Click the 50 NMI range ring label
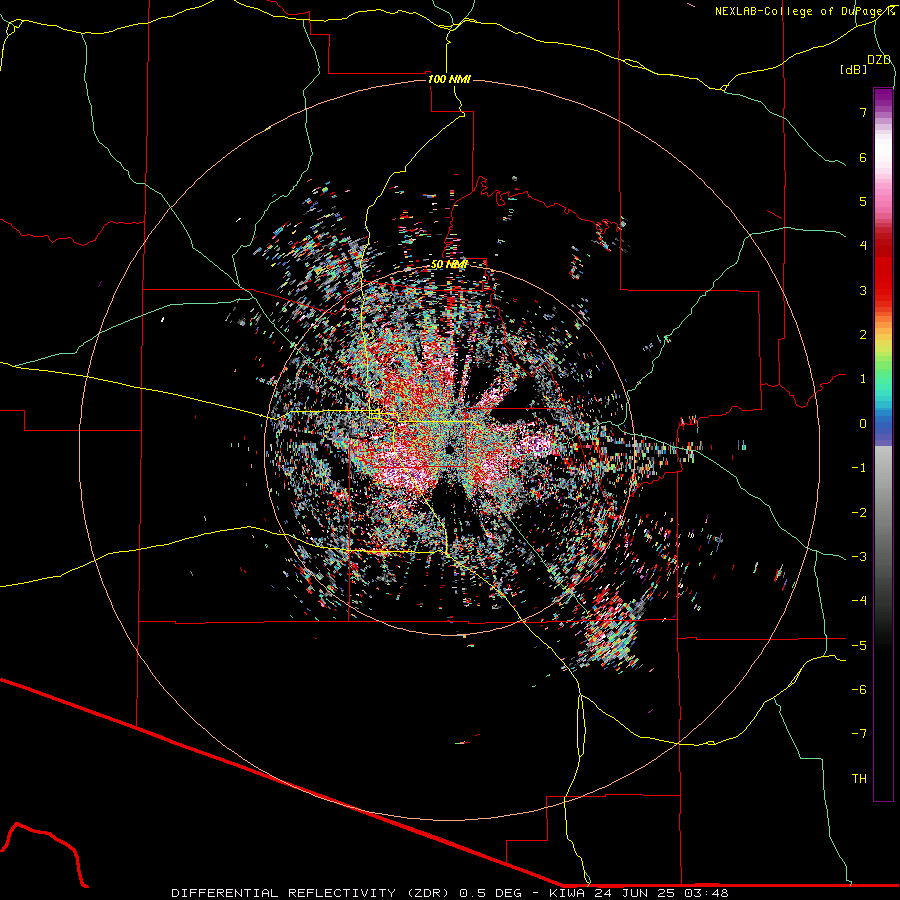The image size is (900, 900). click(449, 264)
